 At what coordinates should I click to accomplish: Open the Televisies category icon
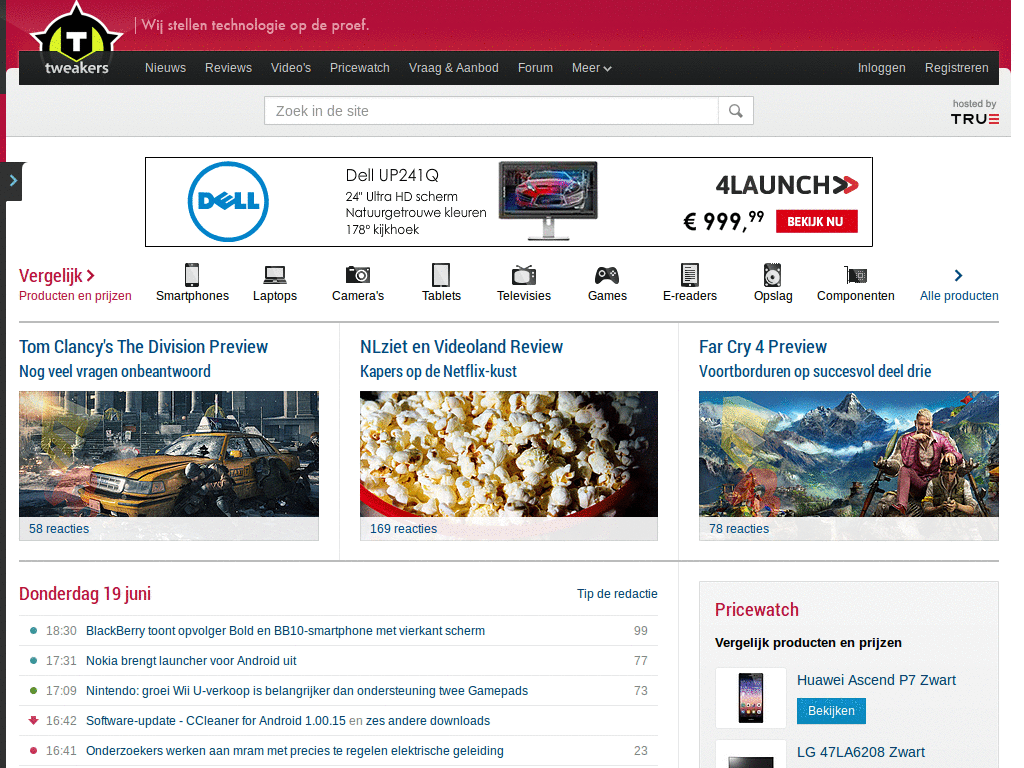pos(524,275)
